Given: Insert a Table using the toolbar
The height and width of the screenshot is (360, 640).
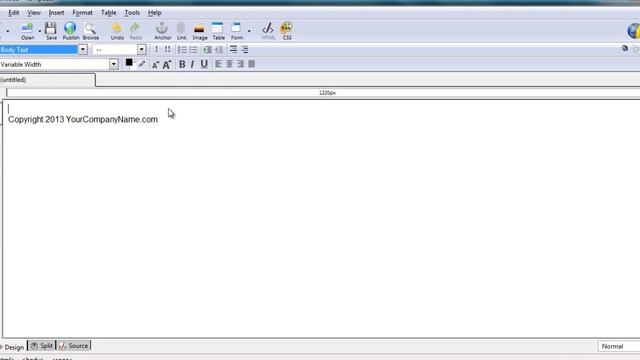Looking at the screenshot, I should click(x=218, y=31).
